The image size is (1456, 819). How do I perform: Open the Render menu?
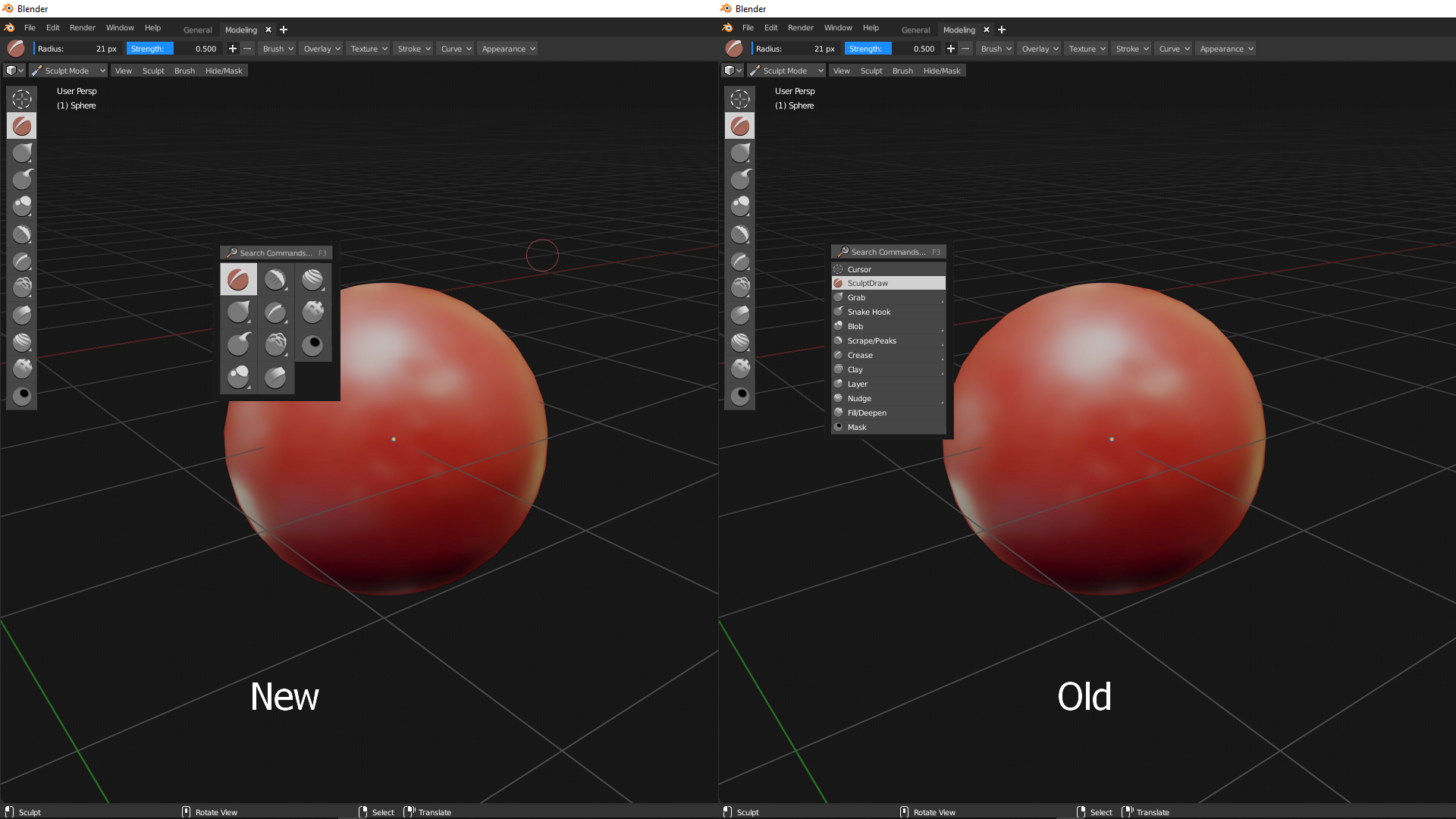pos(83,27)
